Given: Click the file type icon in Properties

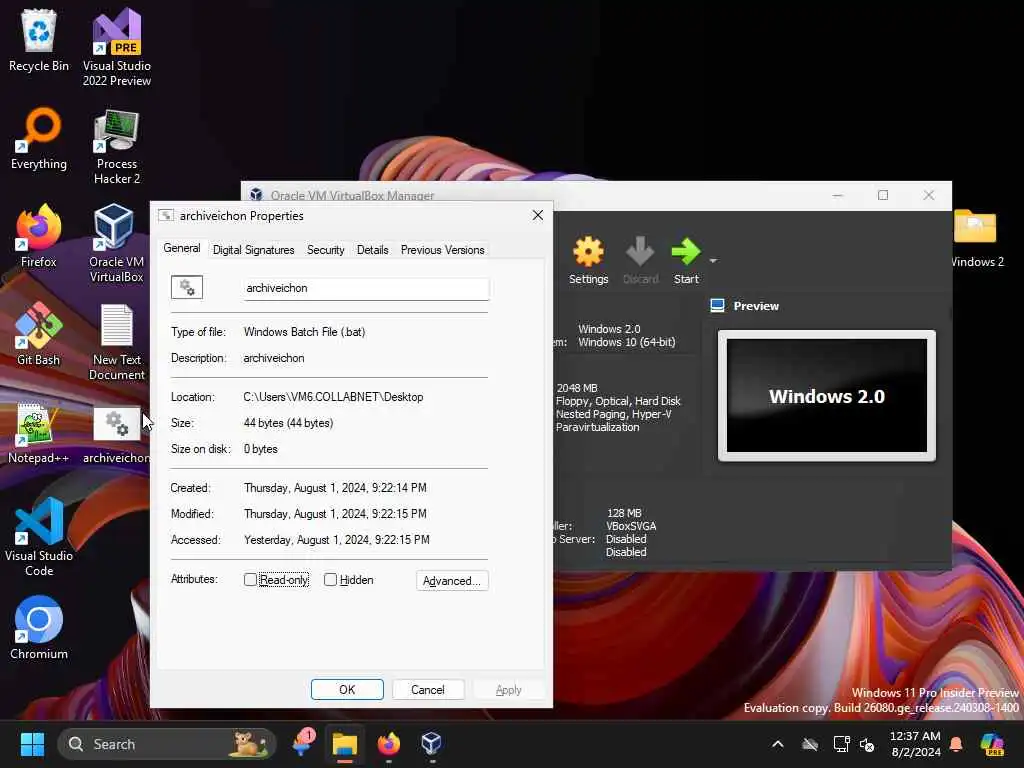Looking at the screenshot, I should coord(187,287).
